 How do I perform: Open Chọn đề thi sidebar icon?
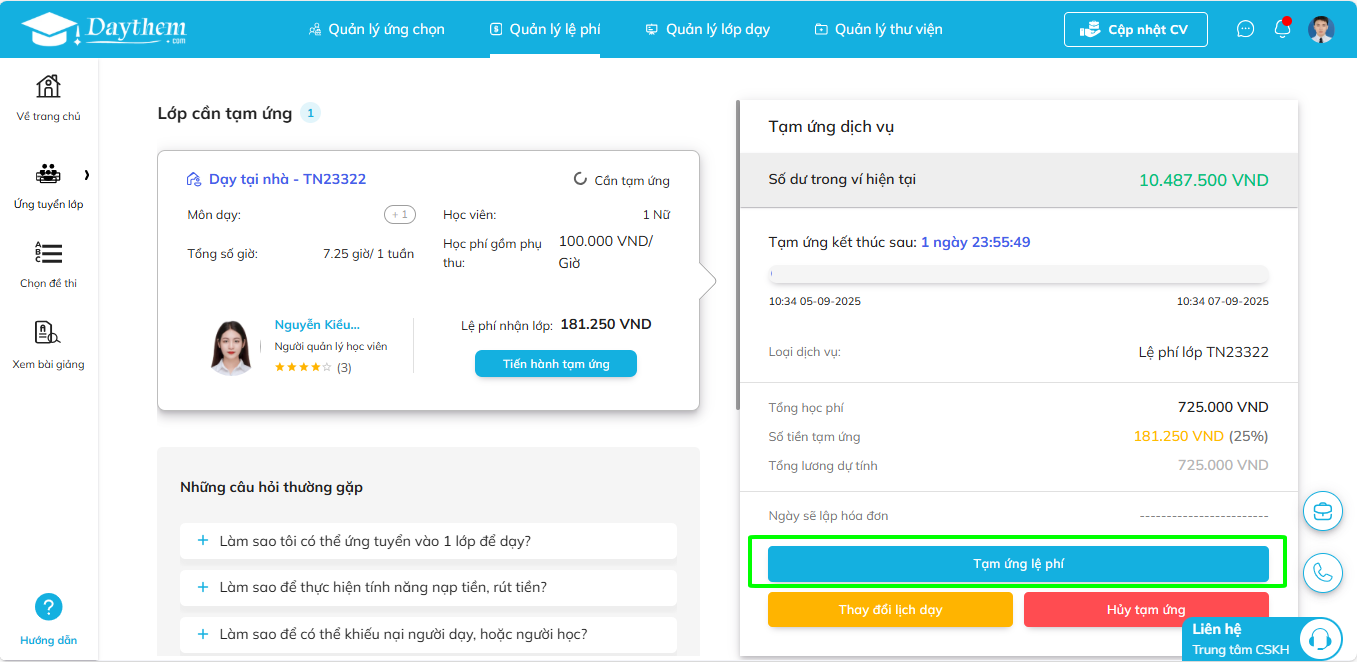pos(48,254)
